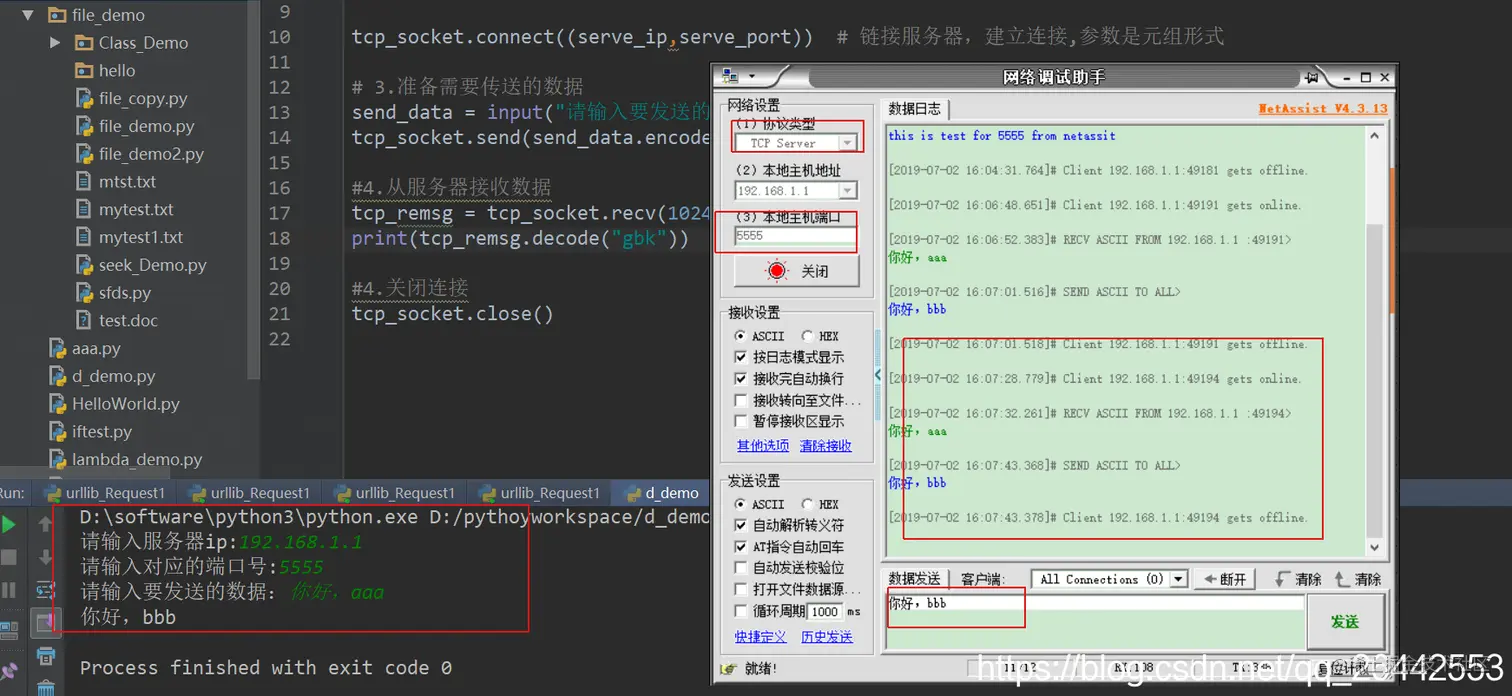Open the 其他选项 link
Screen dimensions: 1512x696
click(x=763, y=446)
